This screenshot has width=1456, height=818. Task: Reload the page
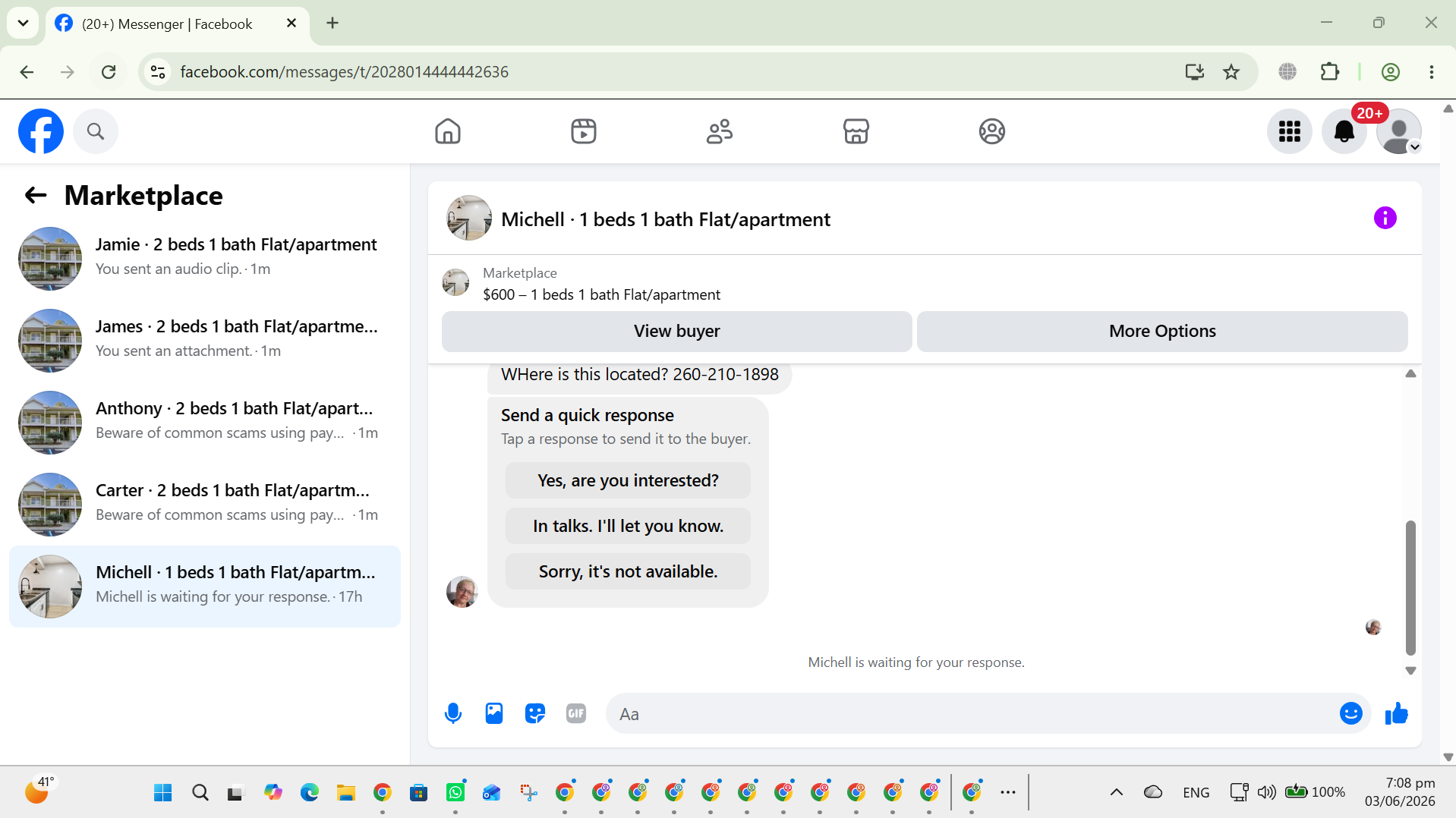click(109, 72)
